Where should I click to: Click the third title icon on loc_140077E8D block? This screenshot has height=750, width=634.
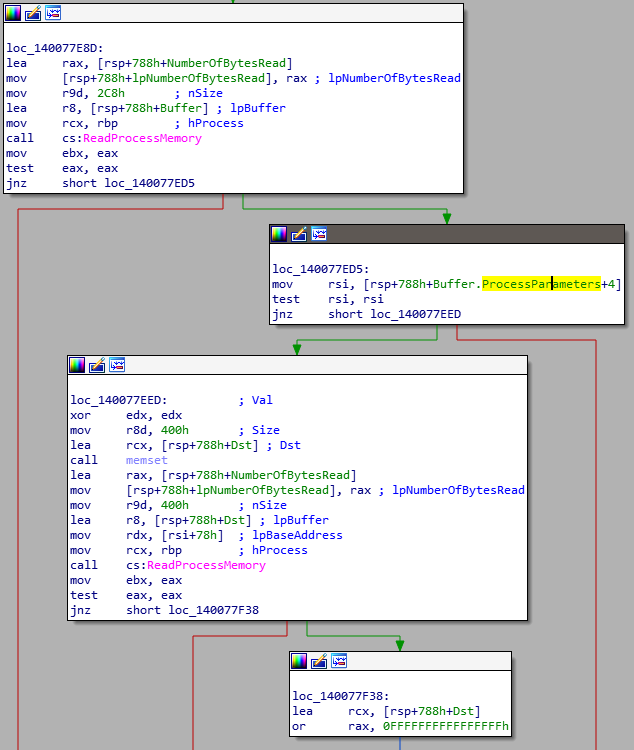coord(53,13)
